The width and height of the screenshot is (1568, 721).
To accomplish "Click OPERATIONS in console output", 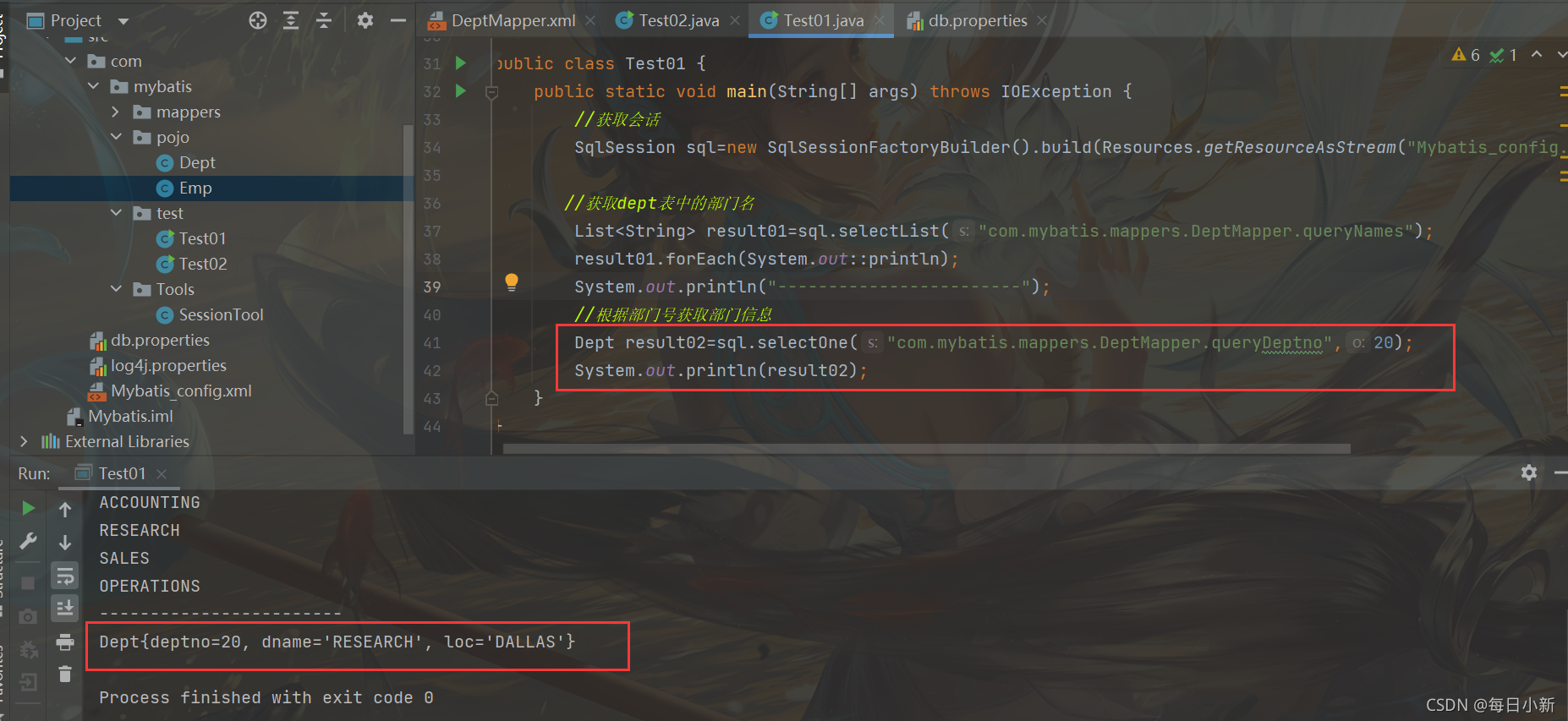I will (150, 586).
